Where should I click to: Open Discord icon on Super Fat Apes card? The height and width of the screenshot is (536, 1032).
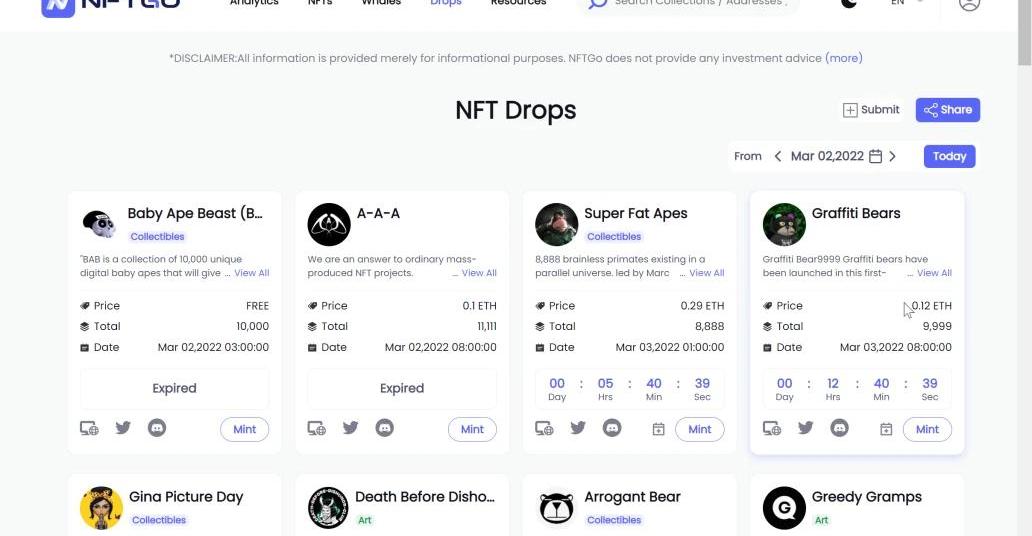click(x=612, y=428)
